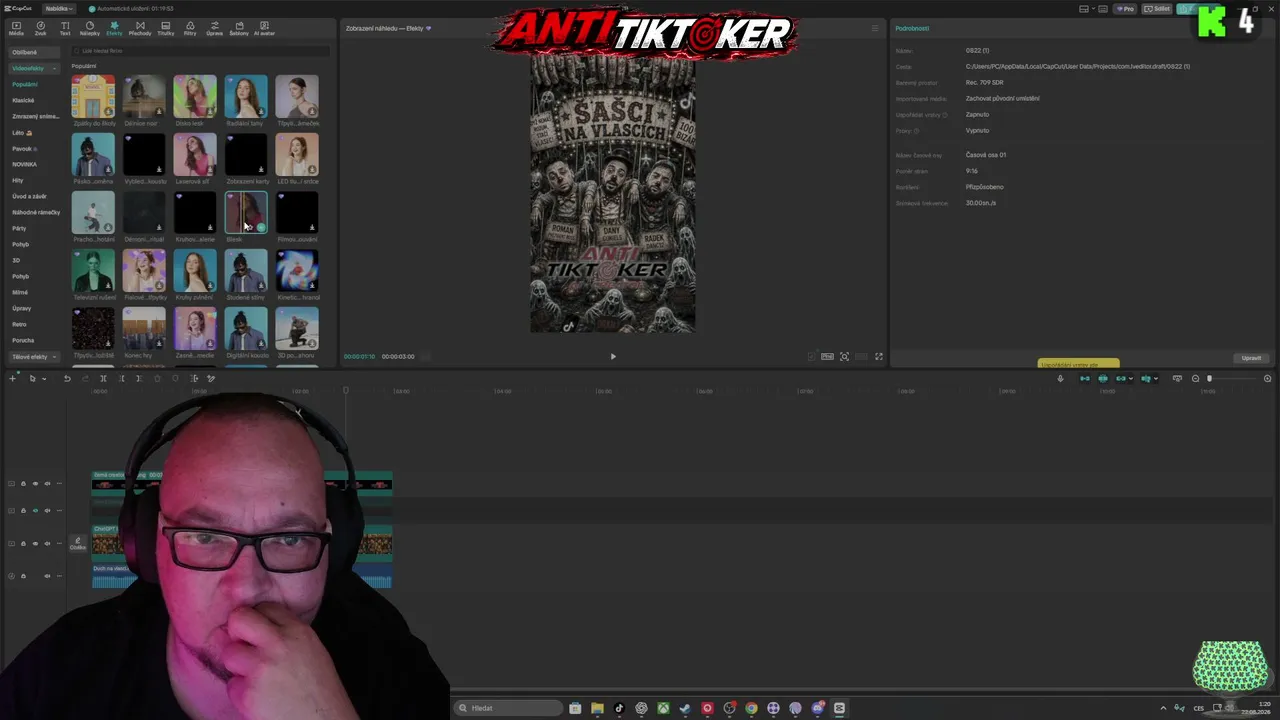Viewport: 1280px width, 720px height.
Task: Redo the timeline action
Action: [84, 379]
